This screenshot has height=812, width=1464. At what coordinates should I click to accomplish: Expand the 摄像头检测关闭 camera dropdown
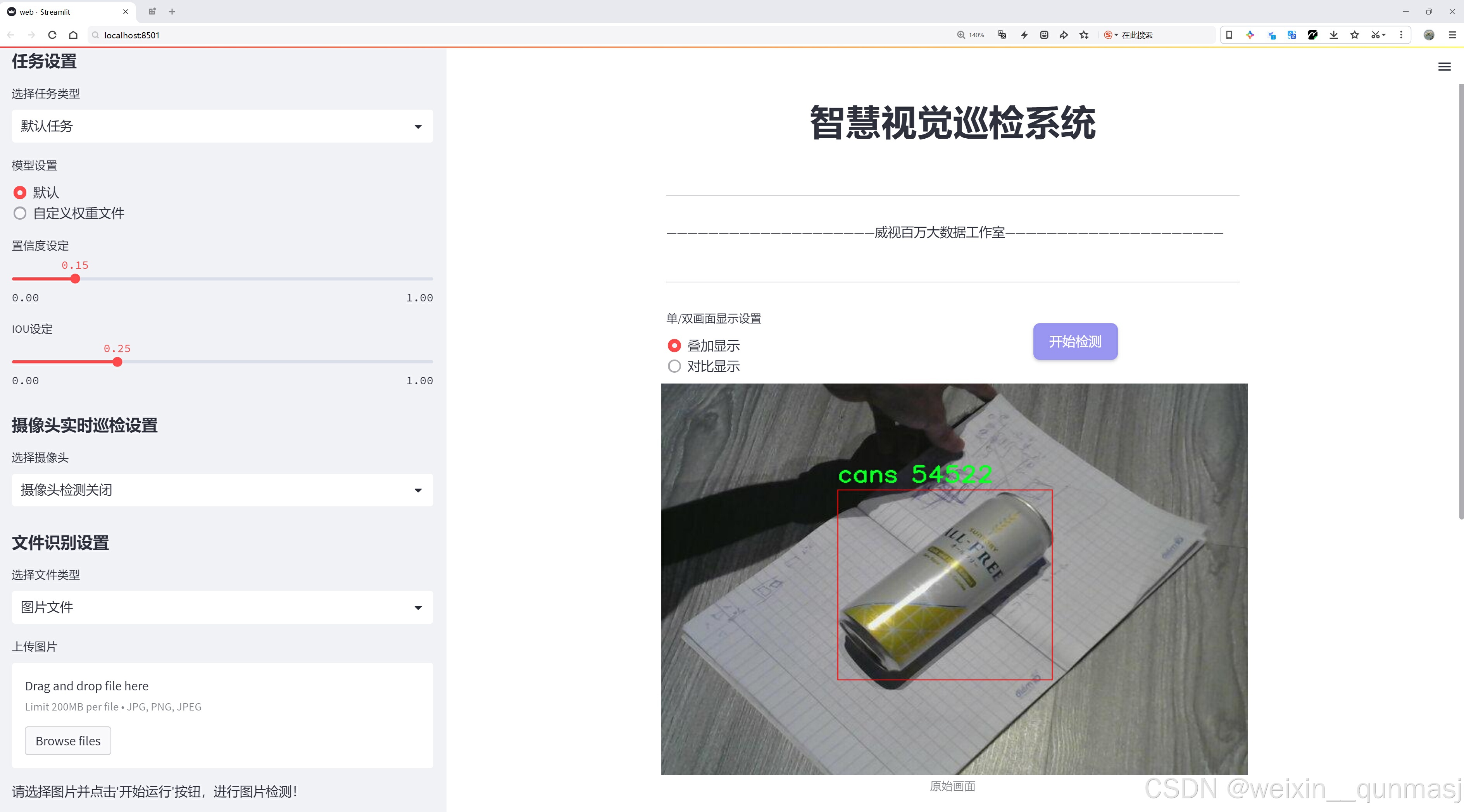[x=222, y=490]
